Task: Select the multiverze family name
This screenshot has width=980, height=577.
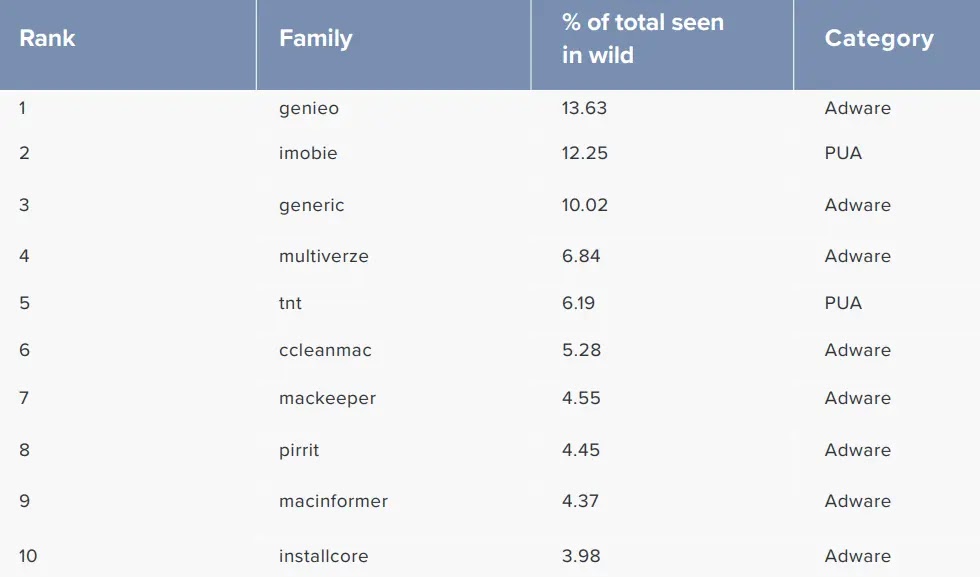Action: click(x=324, y=256)
